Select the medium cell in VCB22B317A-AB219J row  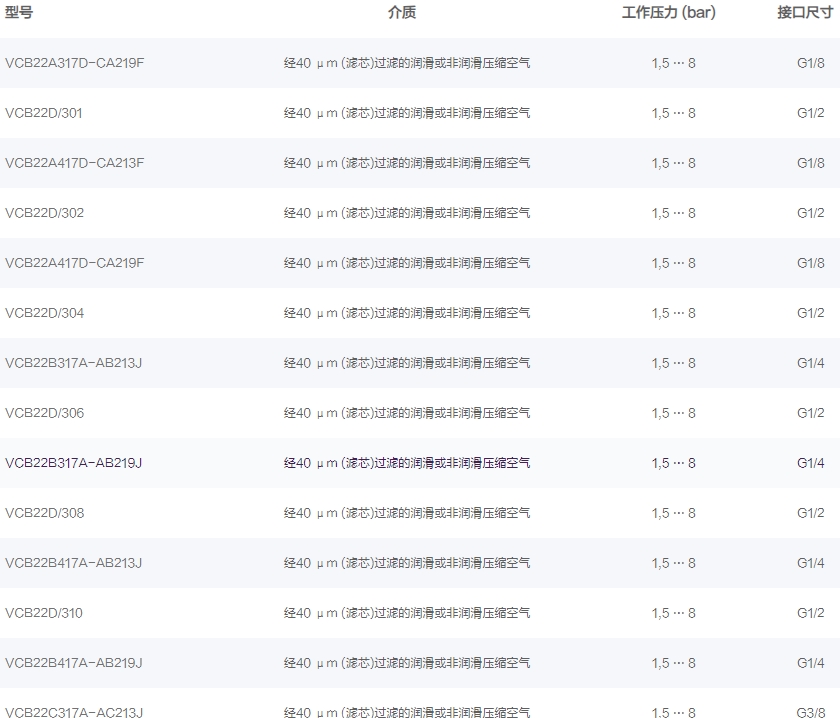[407, 463]
